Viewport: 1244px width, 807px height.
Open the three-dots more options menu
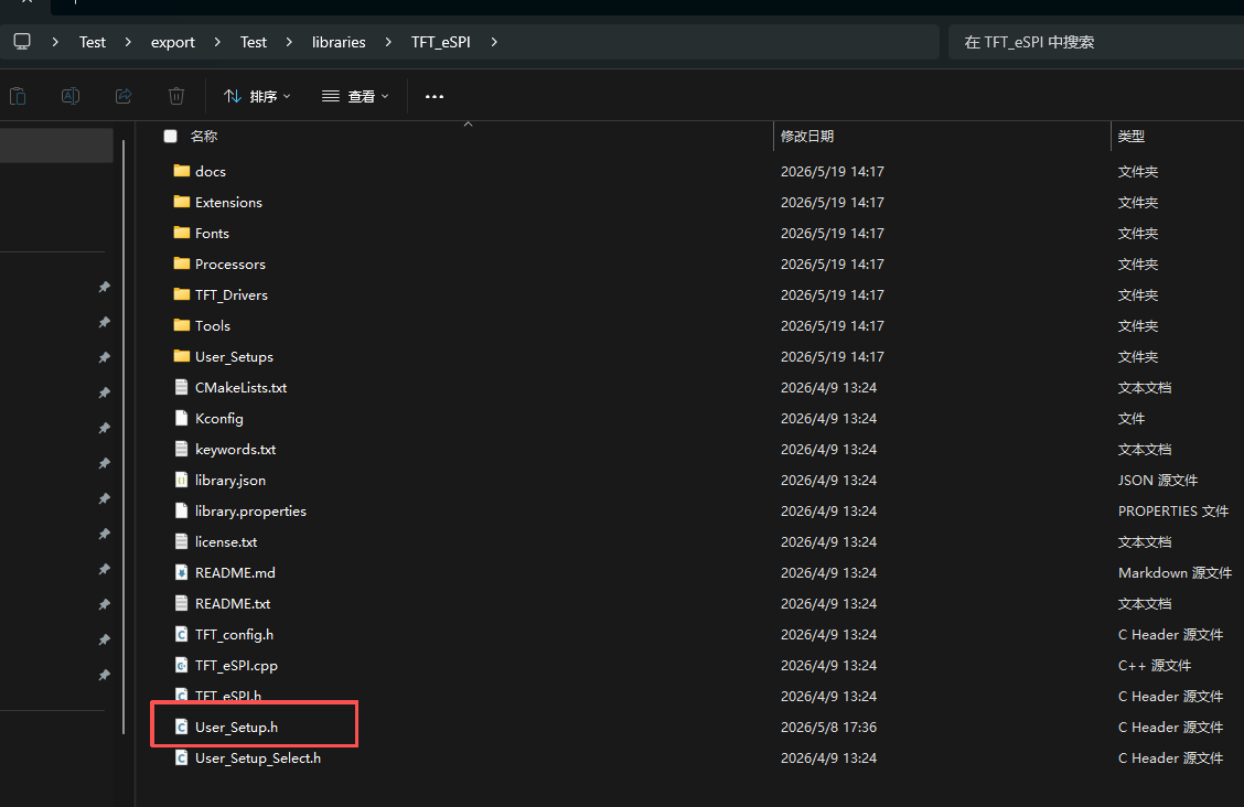(x=434, y=96)
